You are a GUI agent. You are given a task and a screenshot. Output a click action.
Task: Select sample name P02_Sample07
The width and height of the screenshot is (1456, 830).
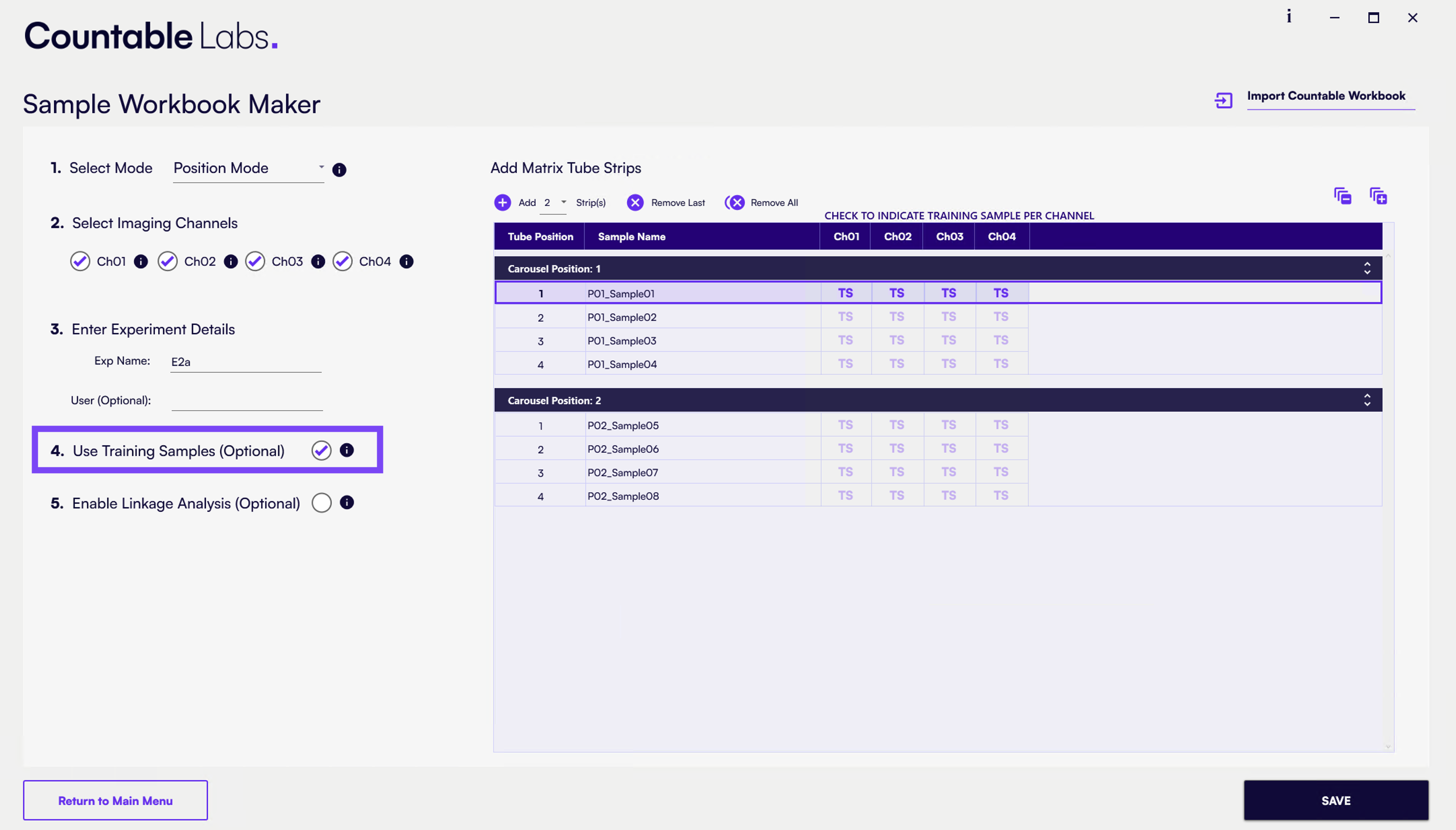point(622,473)
